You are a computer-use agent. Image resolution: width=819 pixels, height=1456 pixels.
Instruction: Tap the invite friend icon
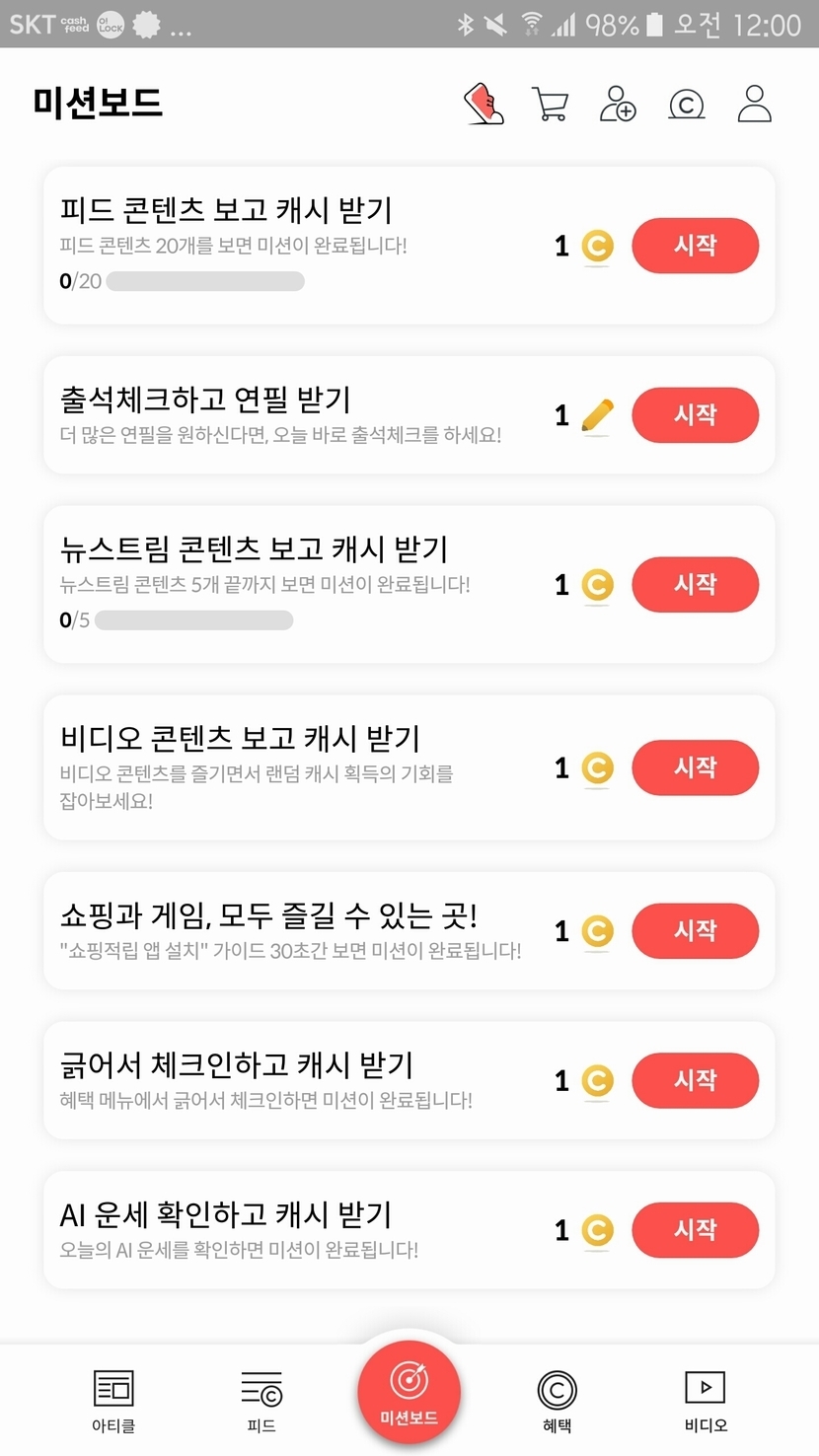618,104
